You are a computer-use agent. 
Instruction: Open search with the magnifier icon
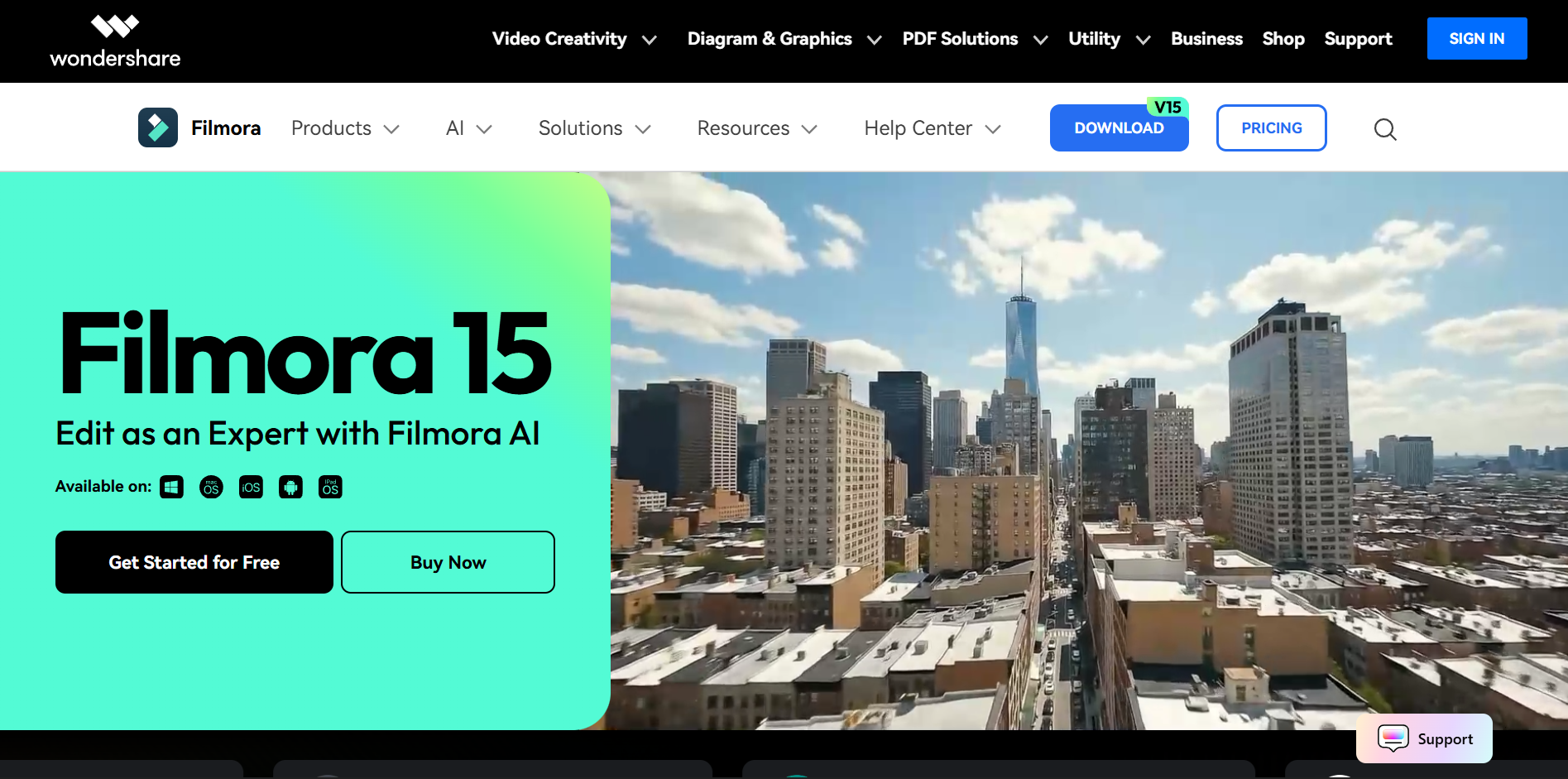coord(1384,129)
